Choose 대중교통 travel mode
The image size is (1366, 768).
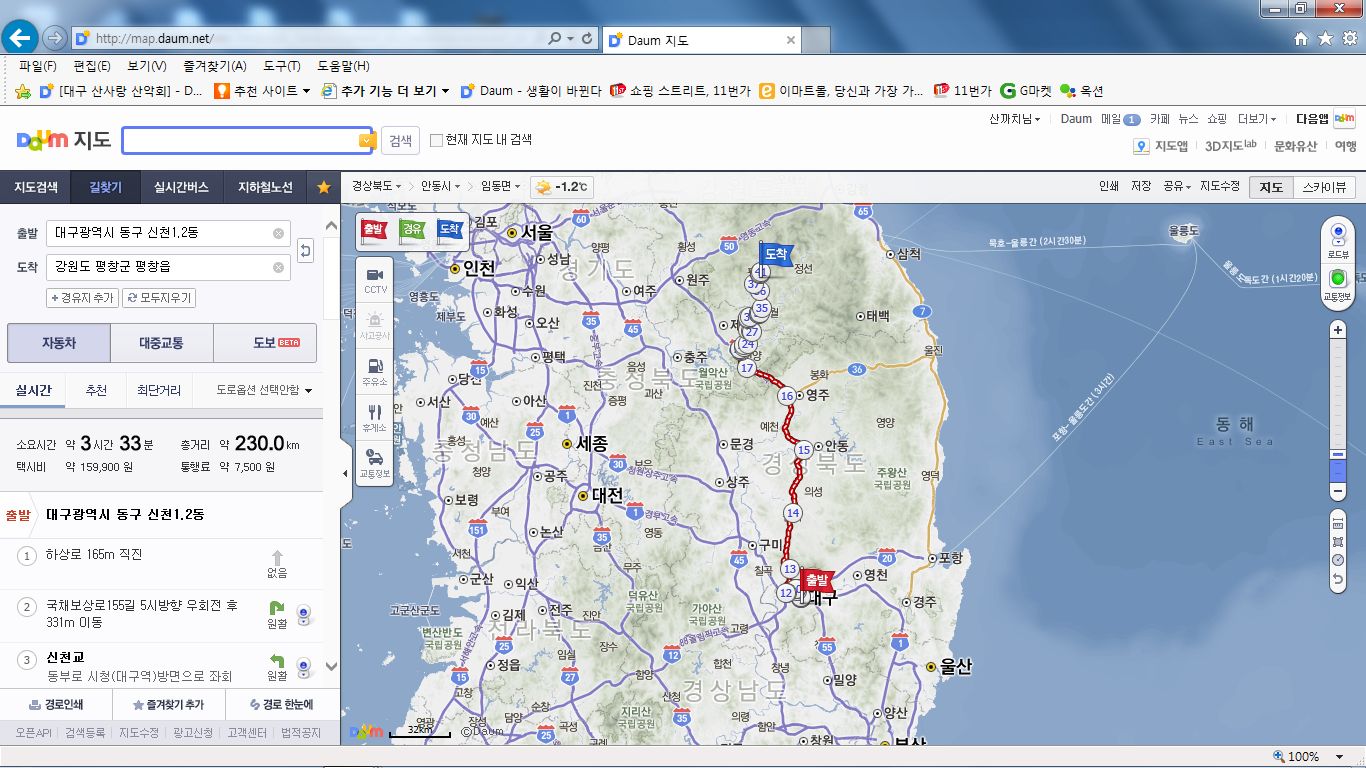click(x=161, y=343)
